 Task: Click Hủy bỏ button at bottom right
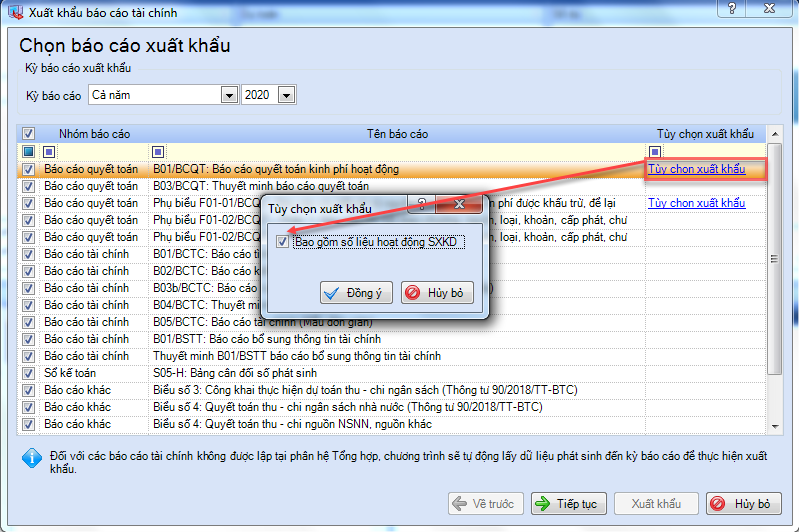pos(744,504)
